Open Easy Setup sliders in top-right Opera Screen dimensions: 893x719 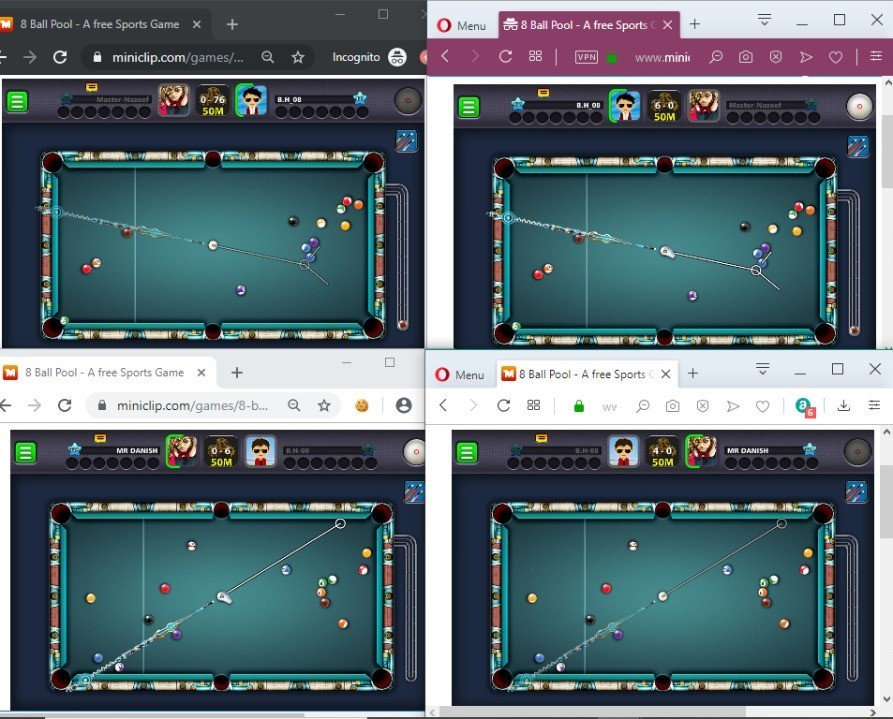[876, 56]
